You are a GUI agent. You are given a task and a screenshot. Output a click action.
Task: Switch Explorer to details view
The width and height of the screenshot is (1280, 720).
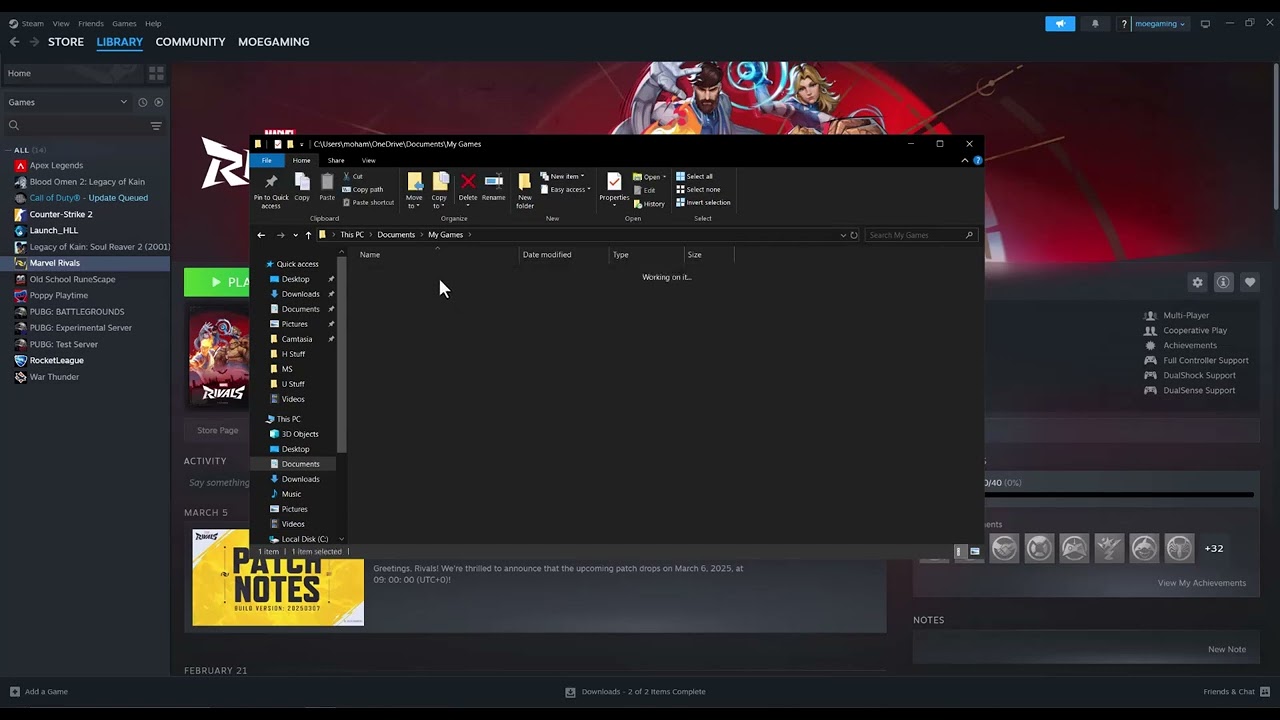pos(959,551)
